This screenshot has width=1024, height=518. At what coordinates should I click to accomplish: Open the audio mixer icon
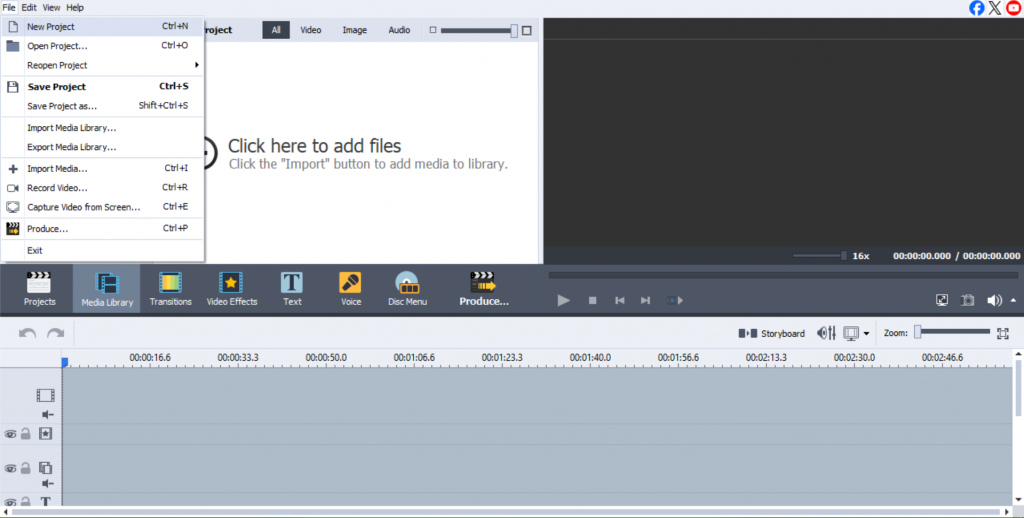(x=826, y=333)
